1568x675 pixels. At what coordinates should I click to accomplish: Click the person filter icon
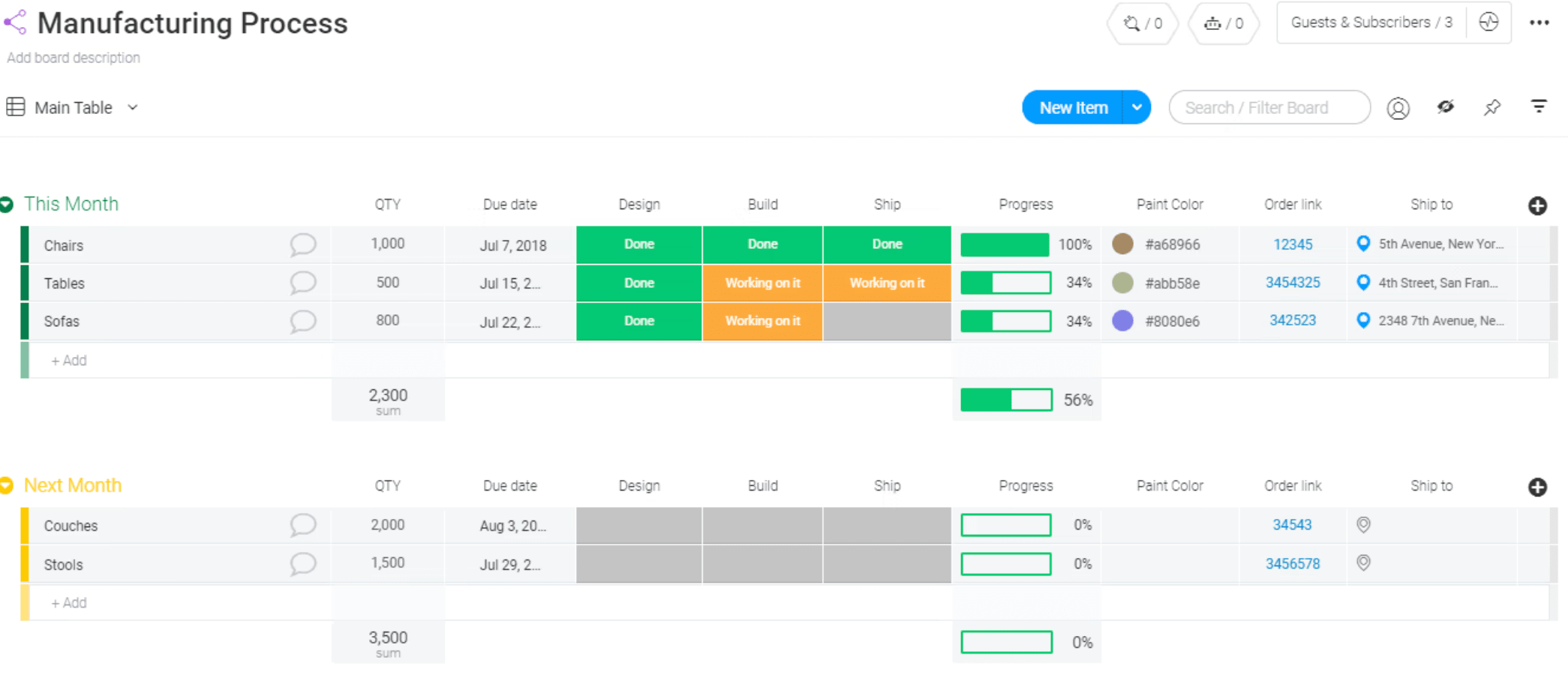(x=1398, y=108)
